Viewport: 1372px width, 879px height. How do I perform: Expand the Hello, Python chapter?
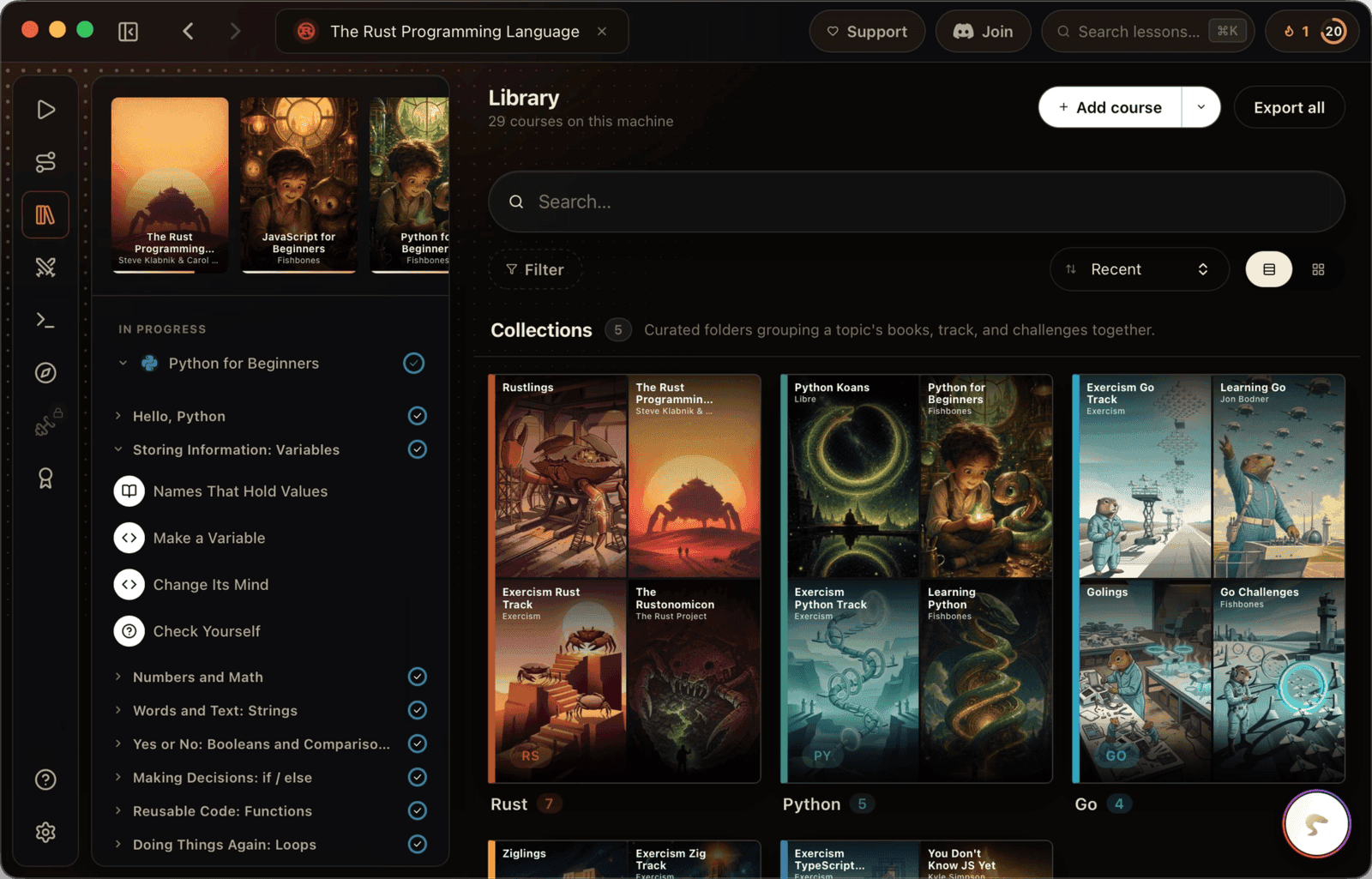click(118, 416)
